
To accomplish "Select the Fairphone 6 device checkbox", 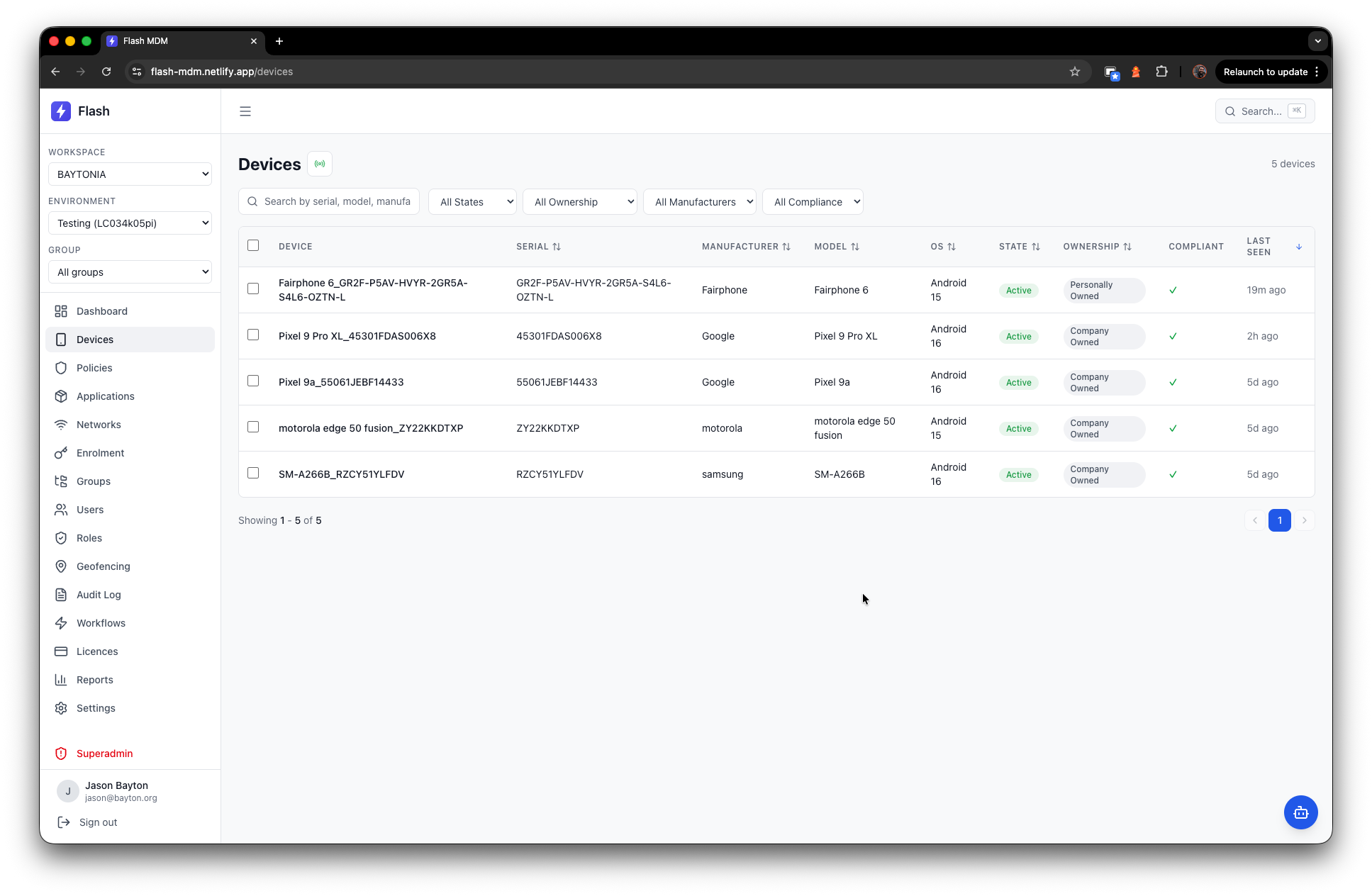I will (253, 289).
